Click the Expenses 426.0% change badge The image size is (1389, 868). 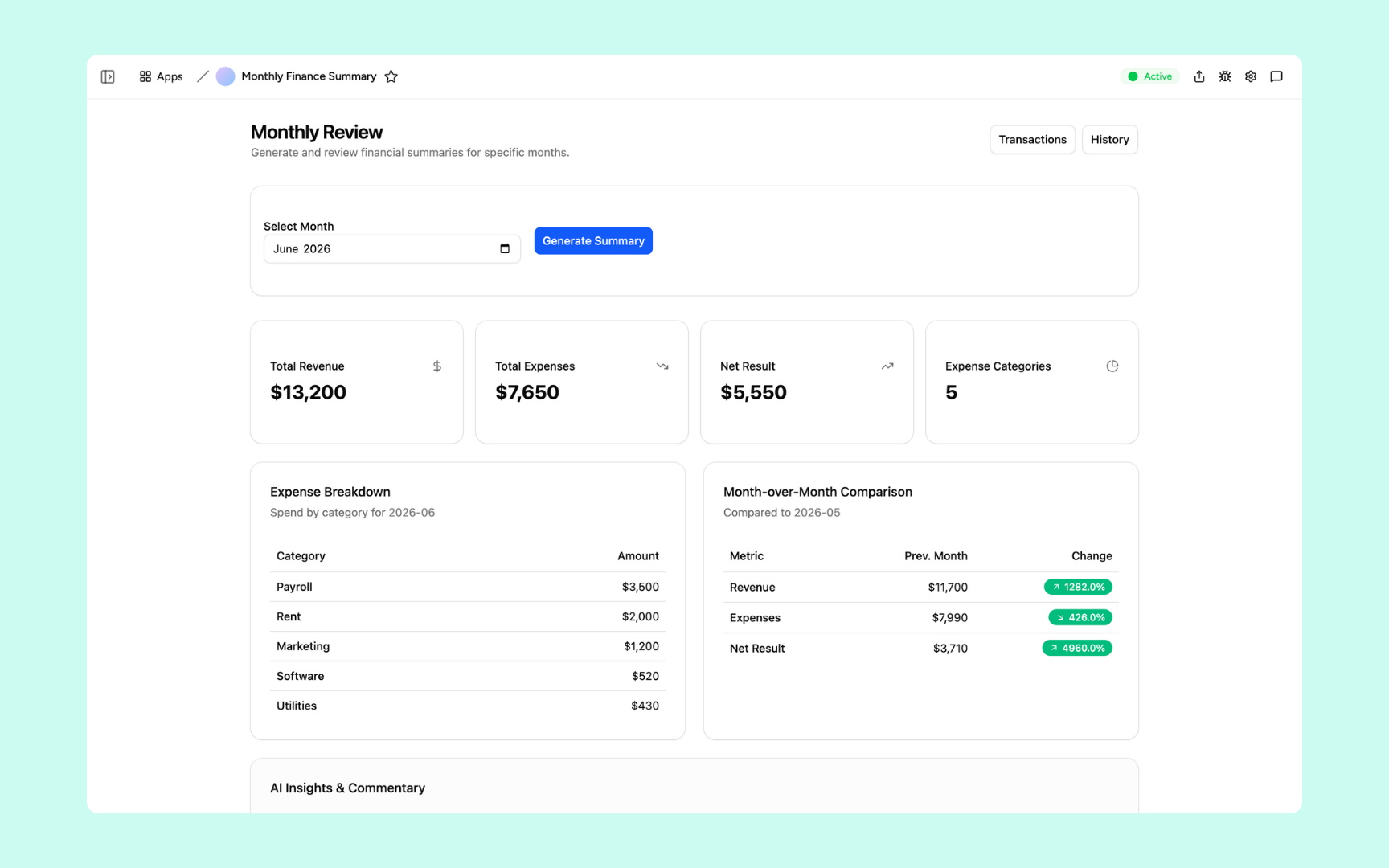1080,617
